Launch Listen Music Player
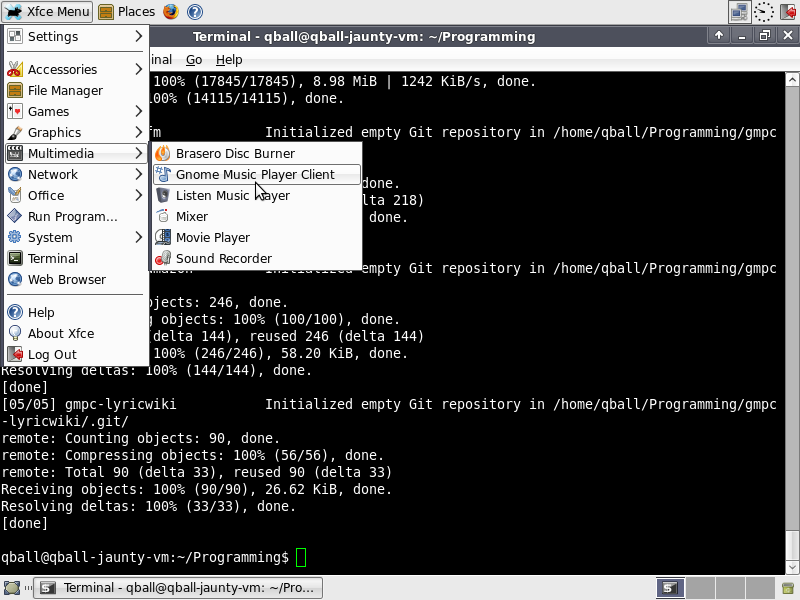The width and height of the screenshot is (800, 600). coord(257,195)
